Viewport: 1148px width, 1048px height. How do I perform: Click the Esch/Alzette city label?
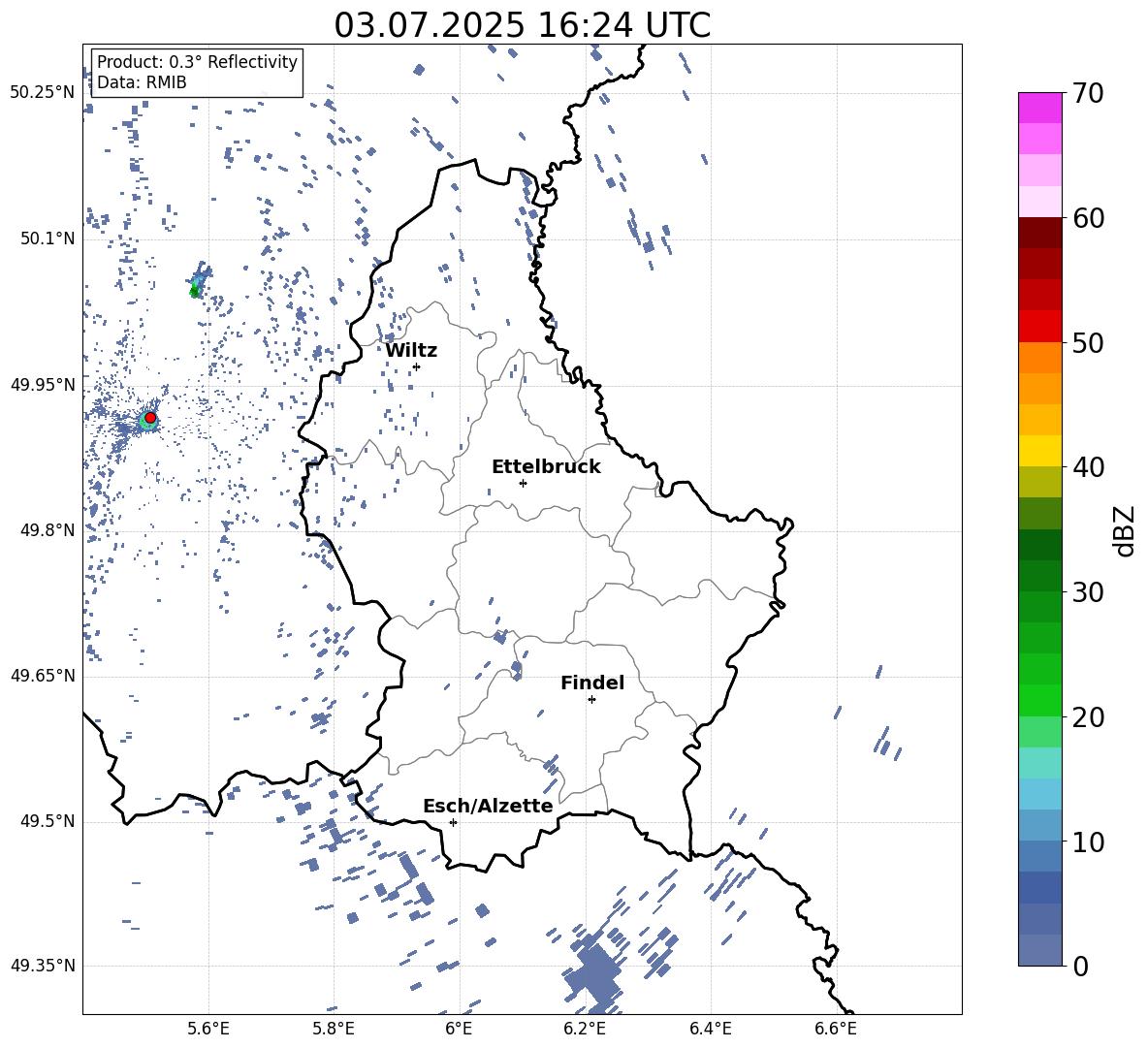point(488,806)
